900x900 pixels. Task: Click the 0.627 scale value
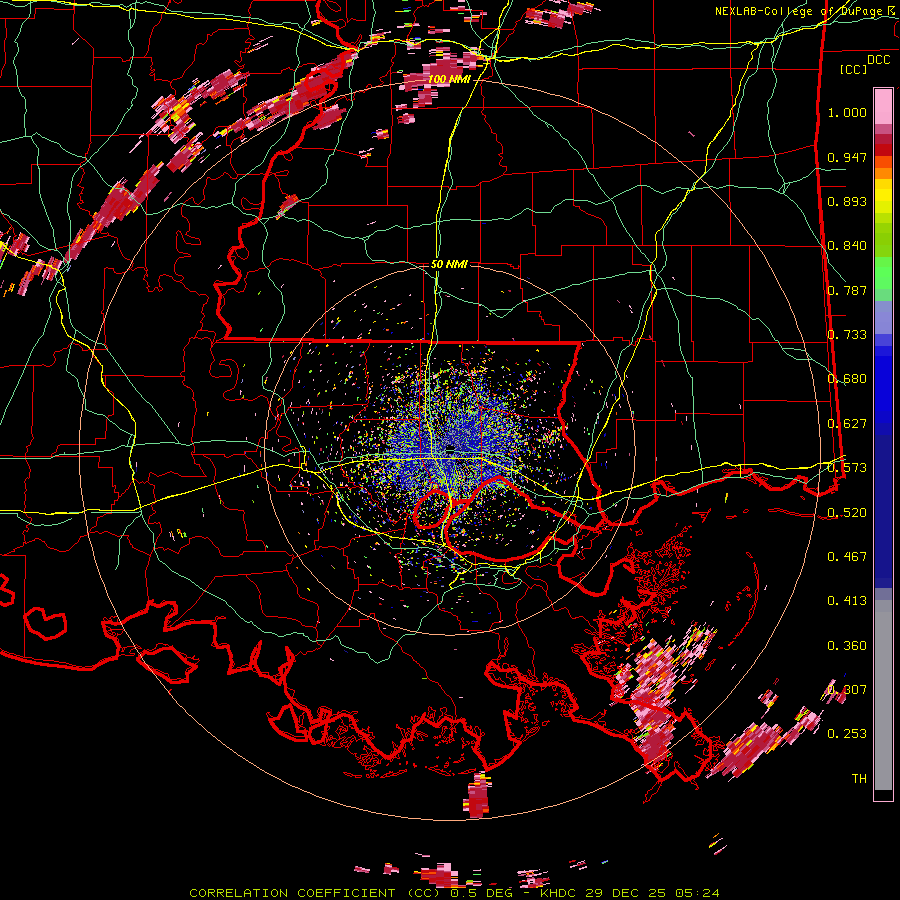pyautogui.click(x=847, y=424)
